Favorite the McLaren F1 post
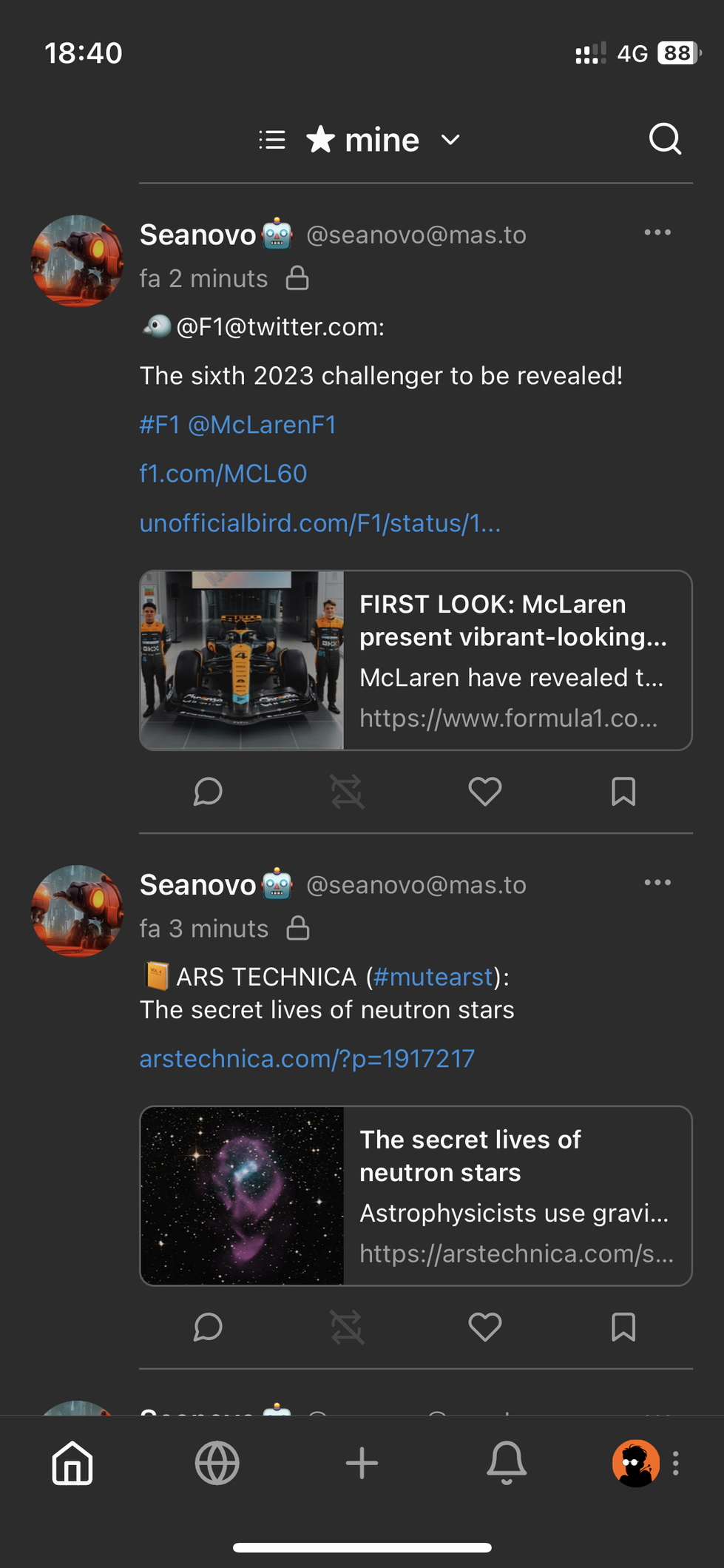Image resolution: width=724 pixels, height=1568 pixels. coord(485,792)
